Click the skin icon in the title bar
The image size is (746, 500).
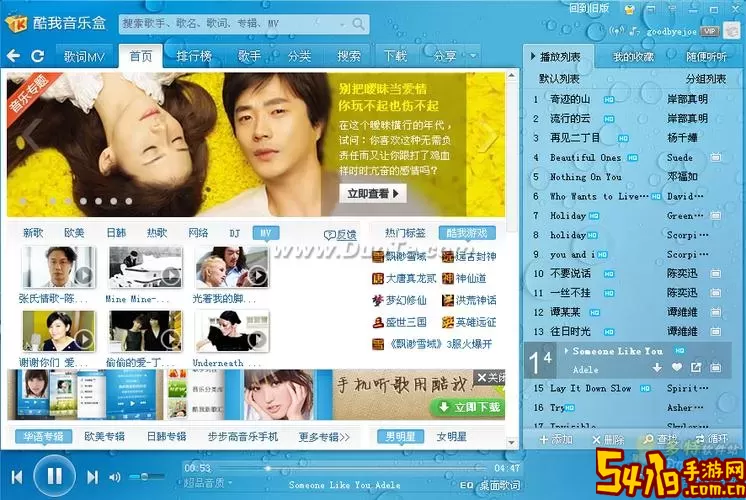click(x=629, y=9)
